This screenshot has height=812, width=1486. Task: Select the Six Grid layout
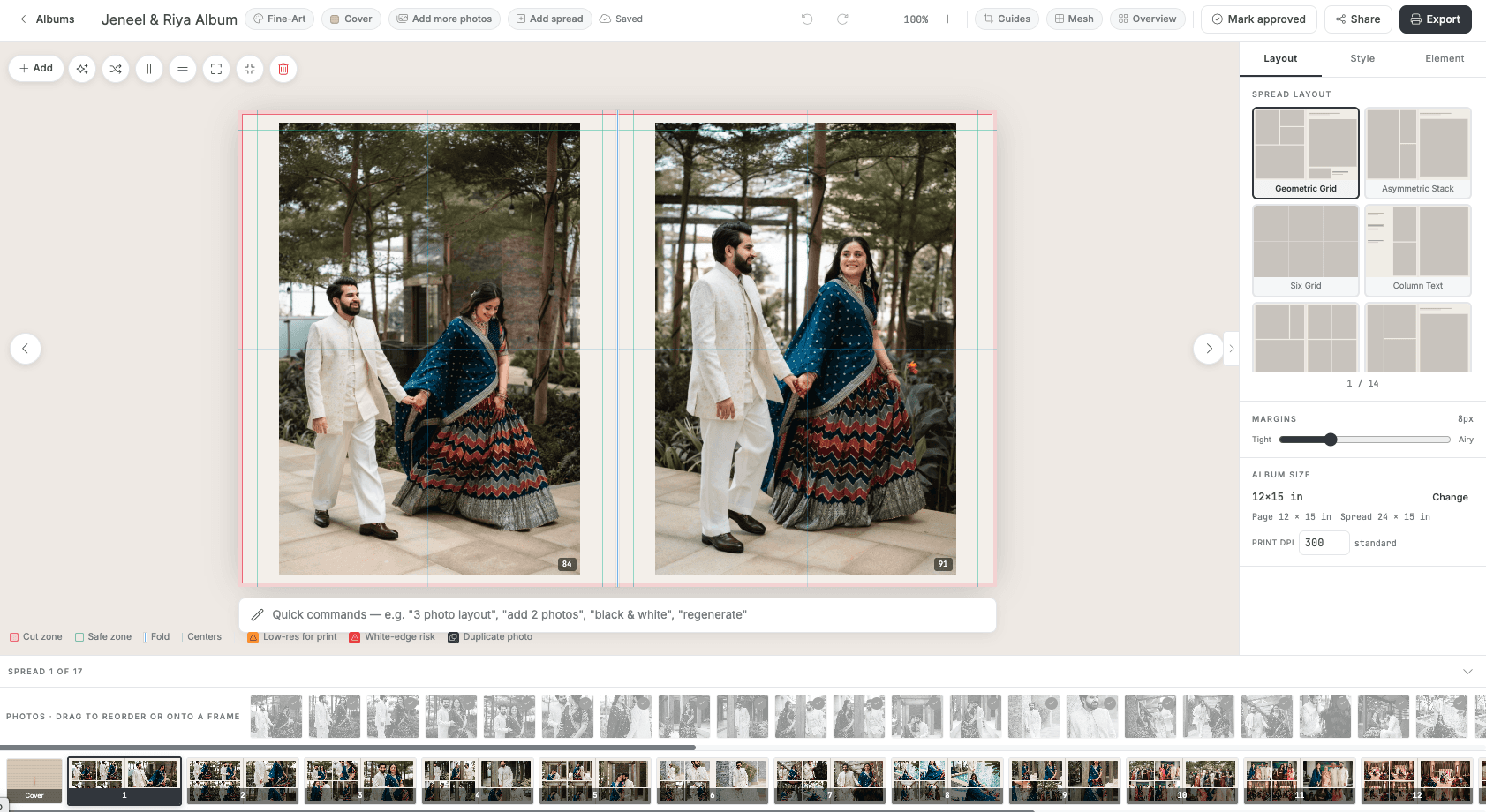[x=1306, y=251]
